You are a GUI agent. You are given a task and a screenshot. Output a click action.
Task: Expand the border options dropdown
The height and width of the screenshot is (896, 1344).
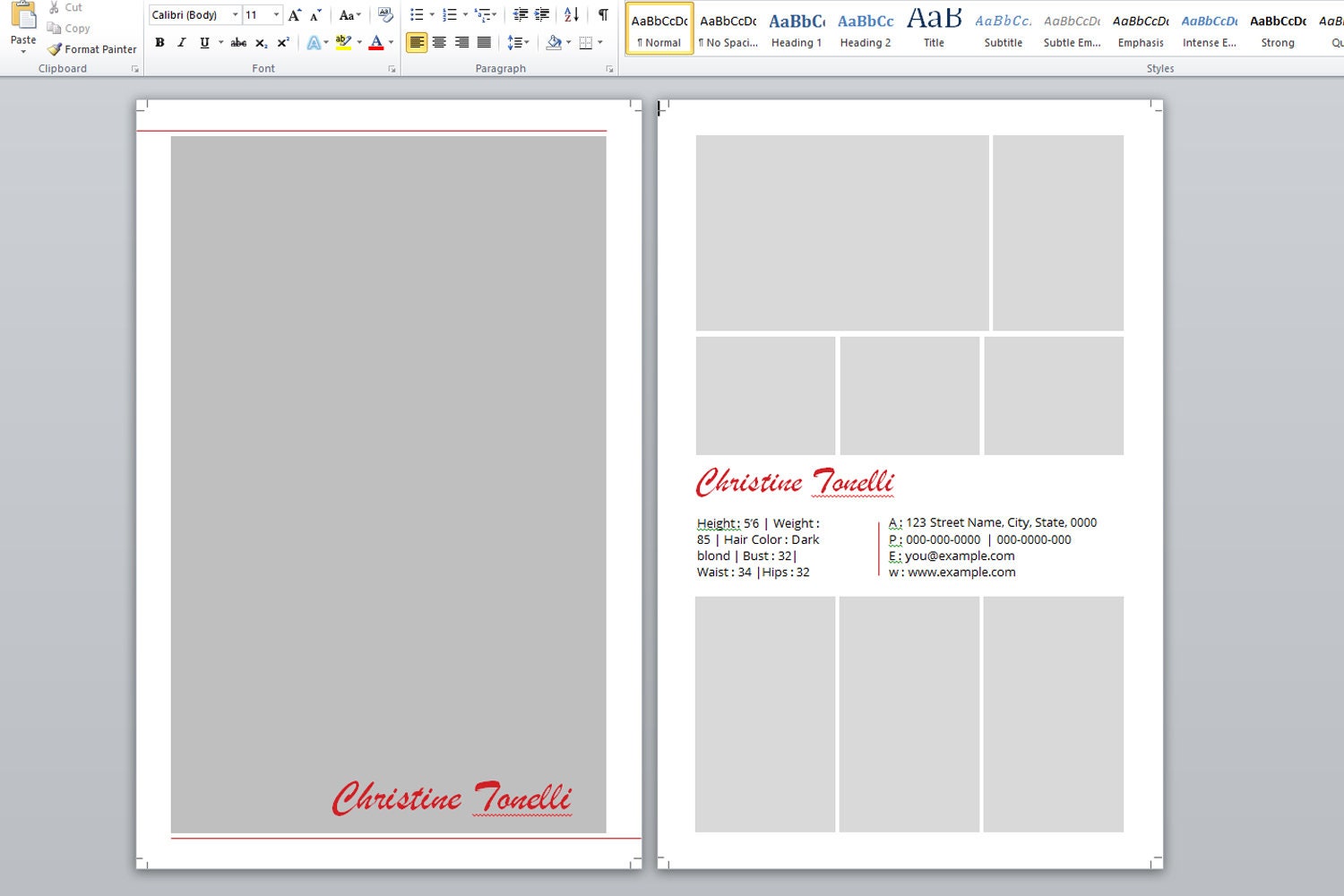599,42
